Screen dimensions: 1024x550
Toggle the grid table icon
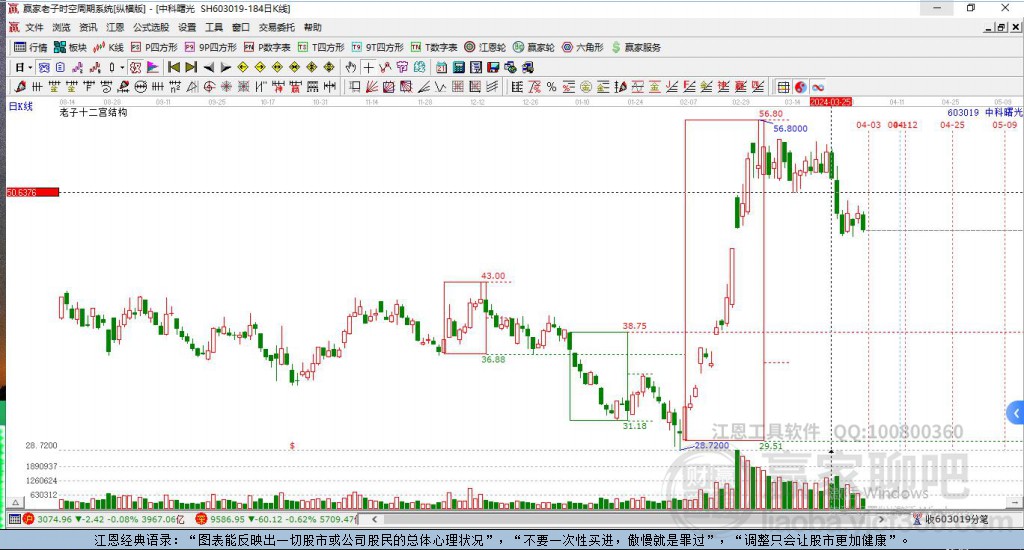[784, 86]
